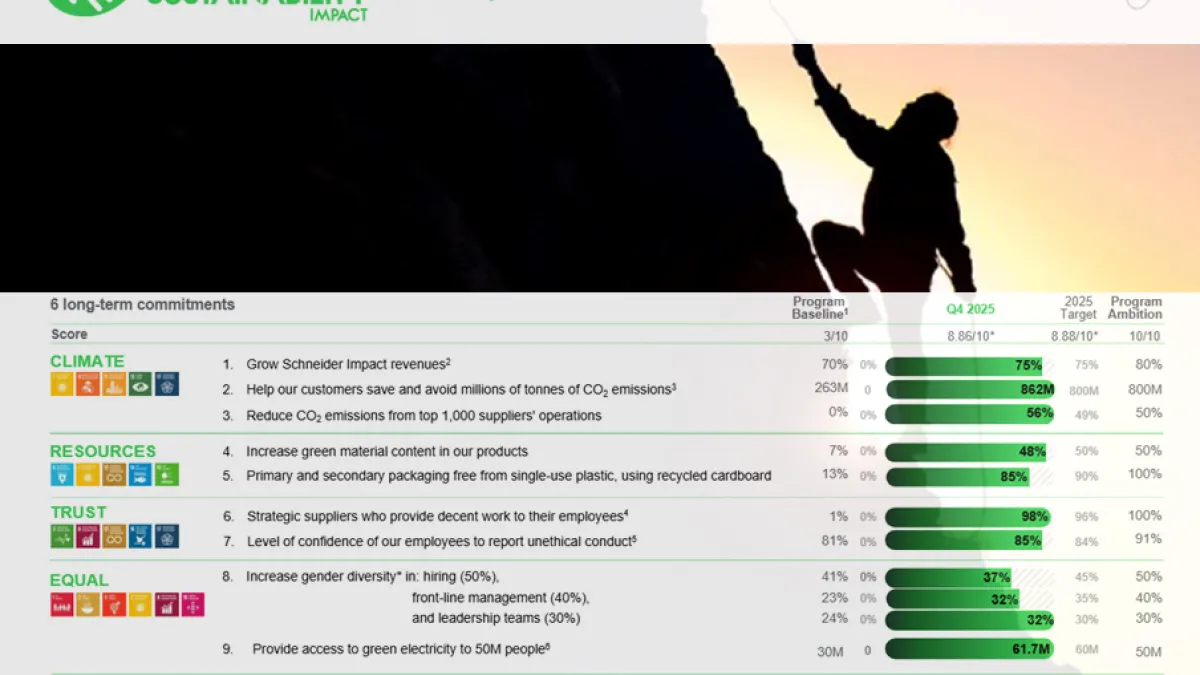Select the CLIMATE section heading
Viewport: 1200px width, 675px height.
tap(87, 361)
